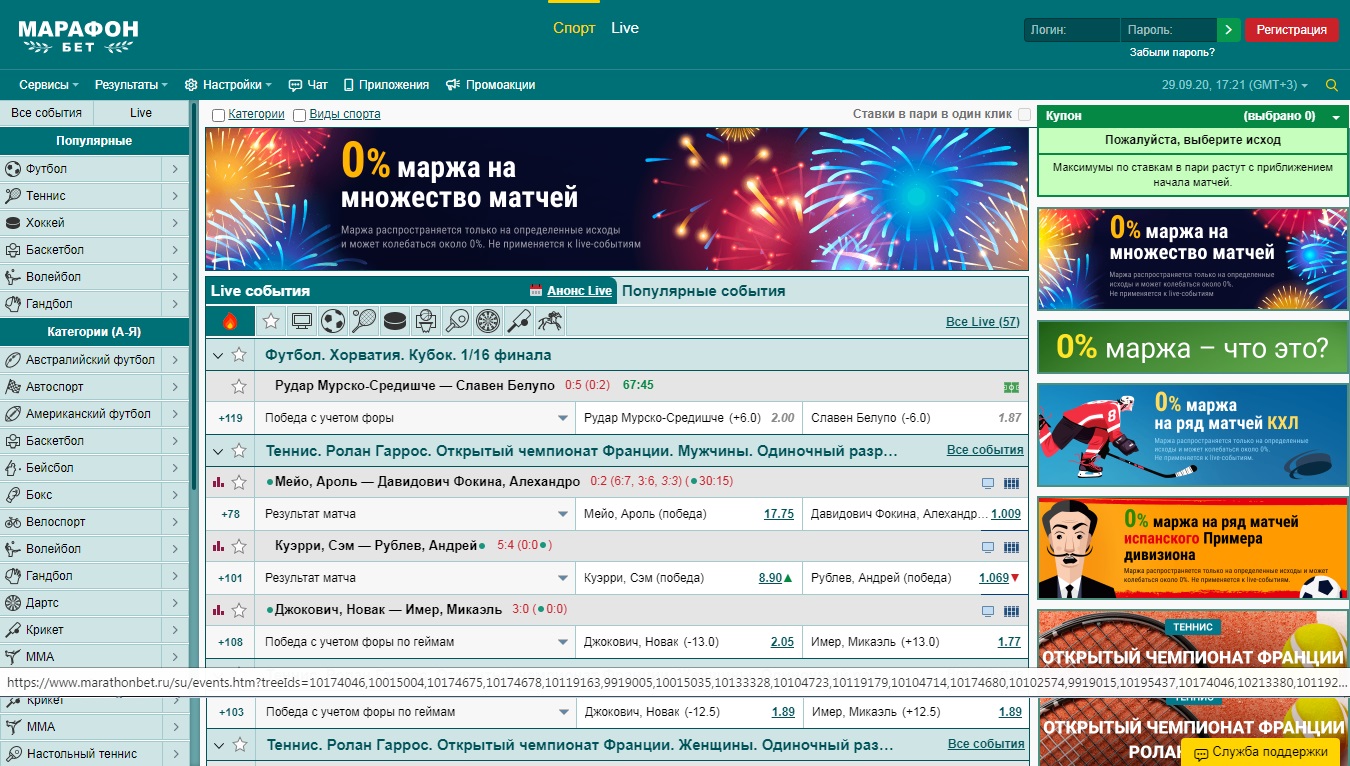The width and height of the screenshot is (1350, 766).
Task: Switch to the Live top tab
Action: coord(625,28)
